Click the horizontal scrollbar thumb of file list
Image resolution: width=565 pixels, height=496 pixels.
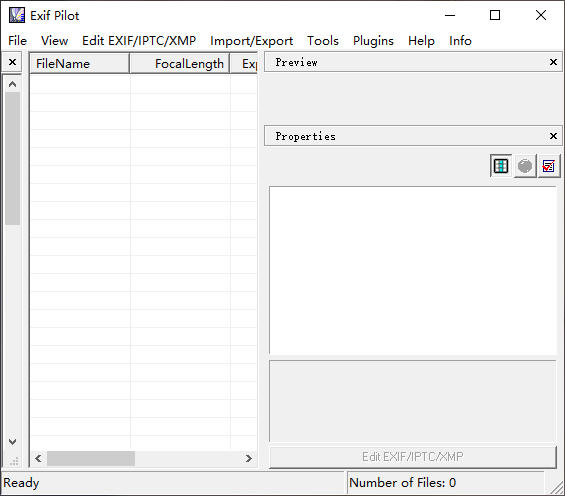(x=91, y=458)
